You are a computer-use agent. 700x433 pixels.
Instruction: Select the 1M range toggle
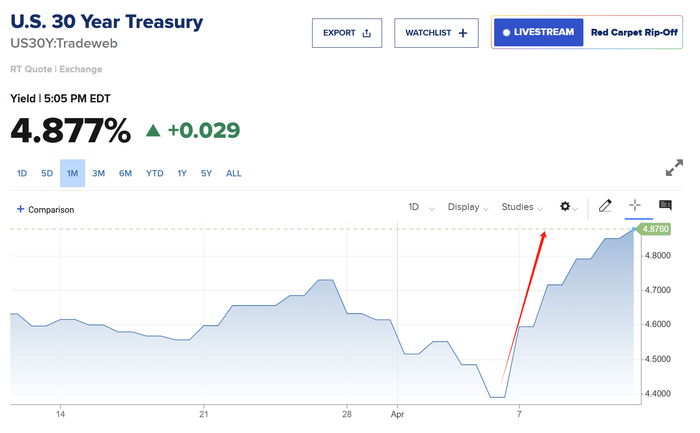click(x=72, y=173)
